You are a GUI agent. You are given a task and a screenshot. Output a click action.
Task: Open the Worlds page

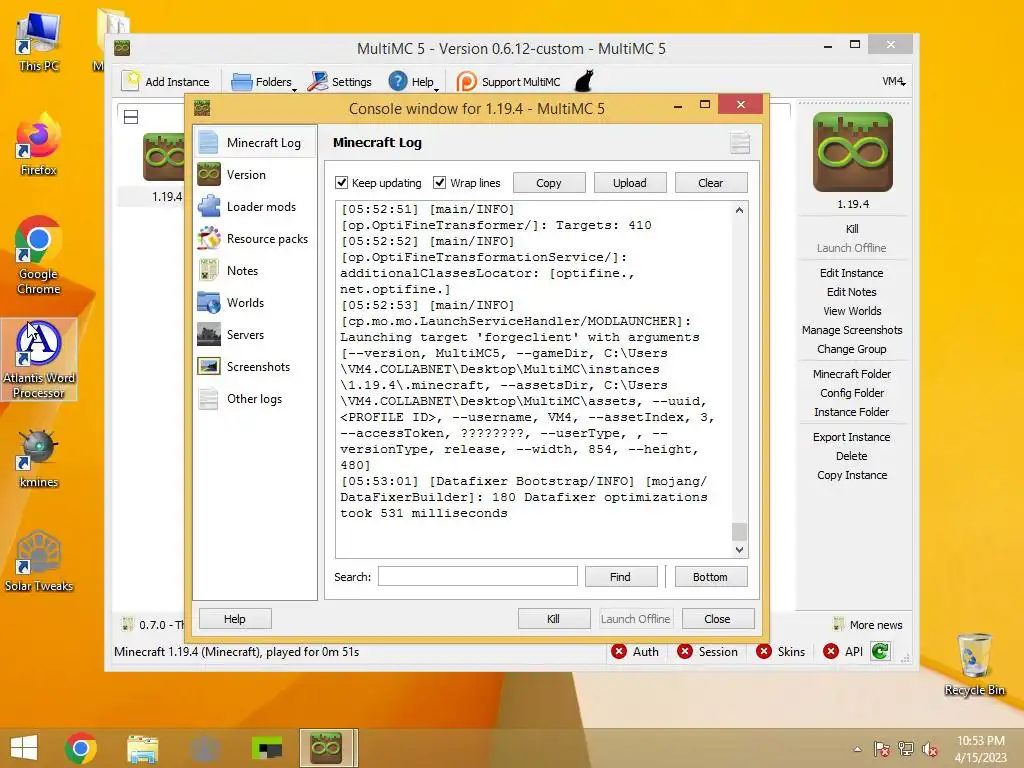(255, 302)
